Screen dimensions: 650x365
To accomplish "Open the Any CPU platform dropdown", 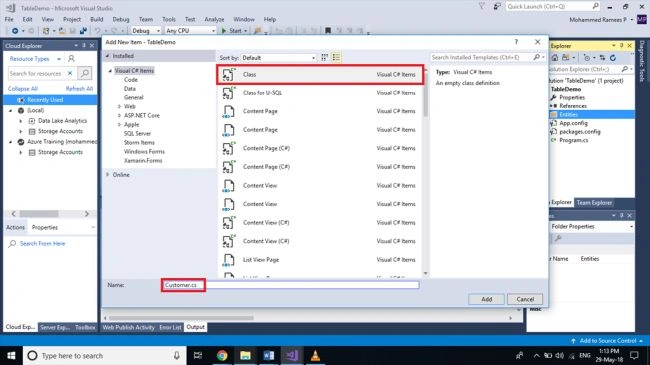I will (x=190, y=31).
